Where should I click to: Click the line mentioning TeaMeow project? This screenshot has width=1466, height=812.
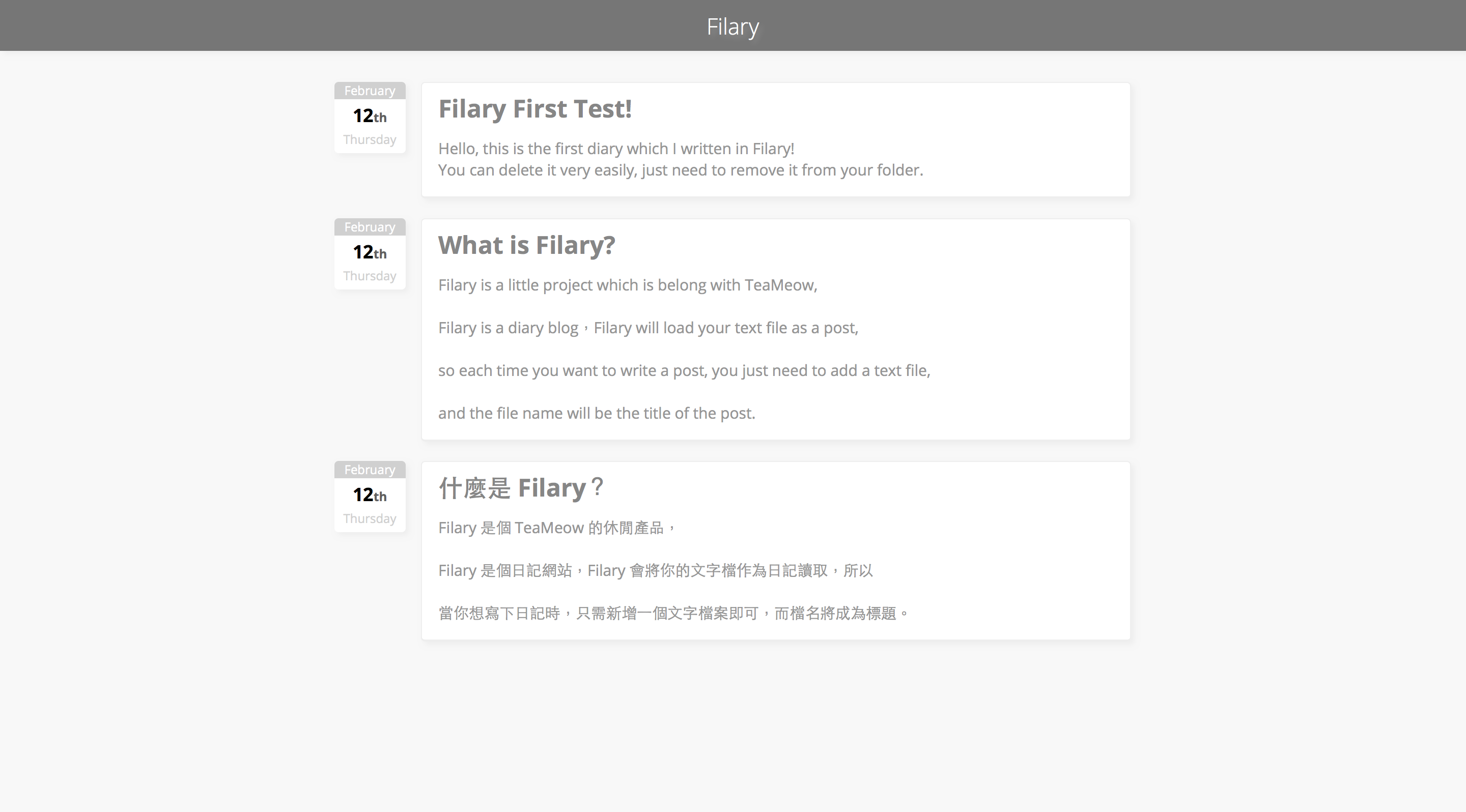pos(627,285)
